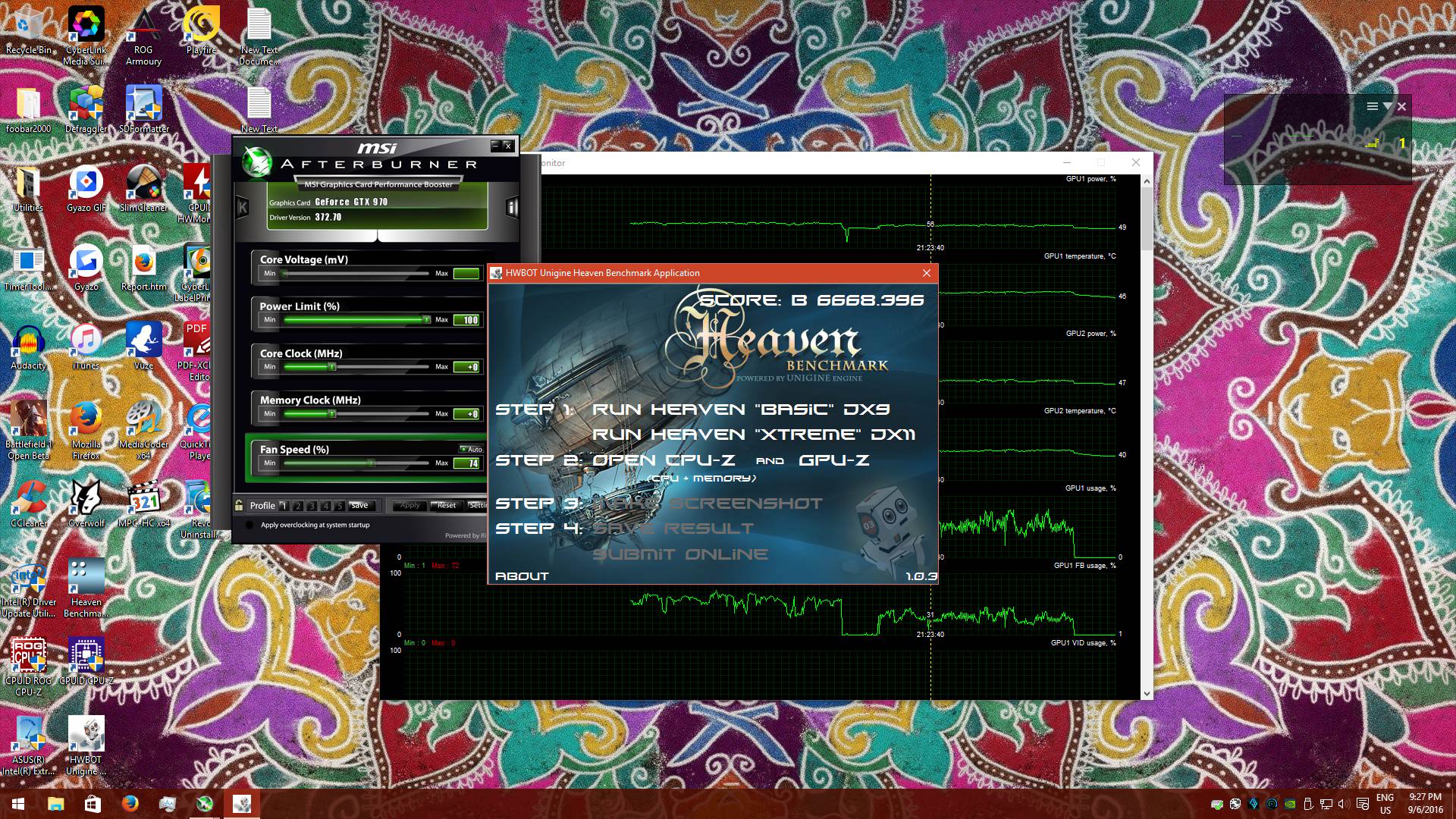Viewport: 1456px width, 819px height.
Task: Launch HWBOT Unigine desktop shortcut
Action: (x=86, y=746)
